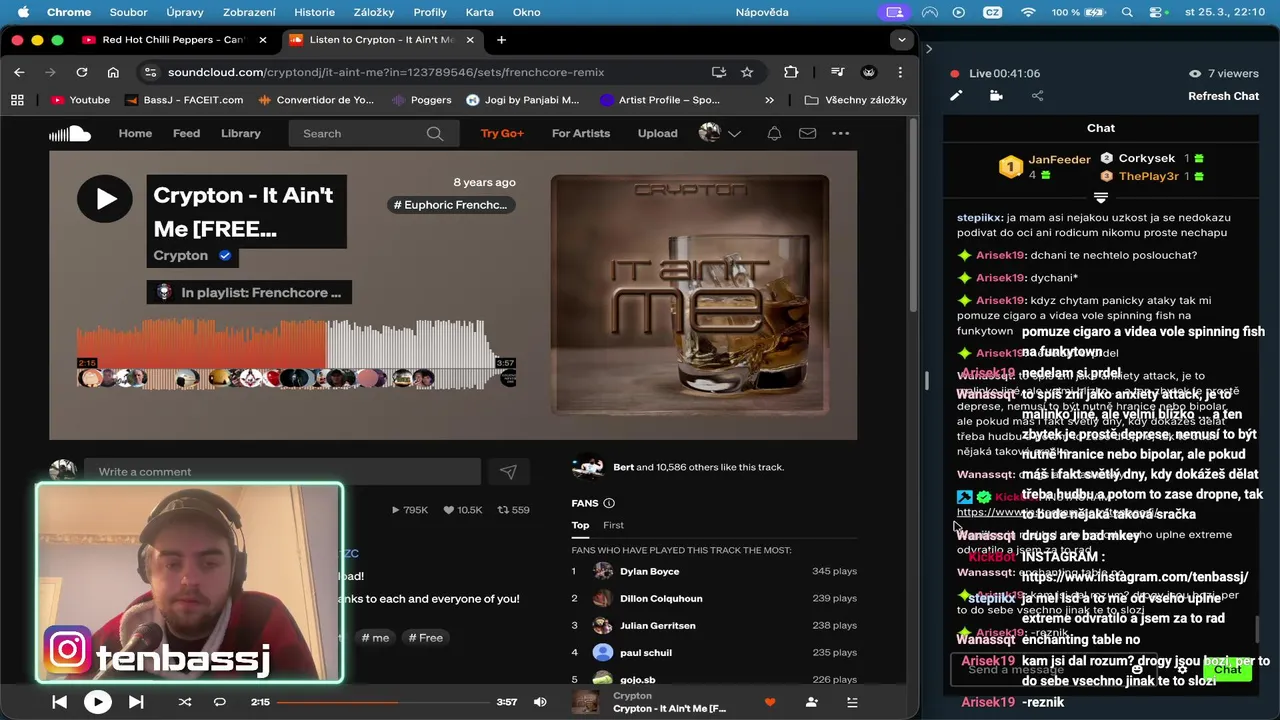Click the Wi-Fi icon in macOS menu bar

pyautogui.click(x=1028, y=12)
